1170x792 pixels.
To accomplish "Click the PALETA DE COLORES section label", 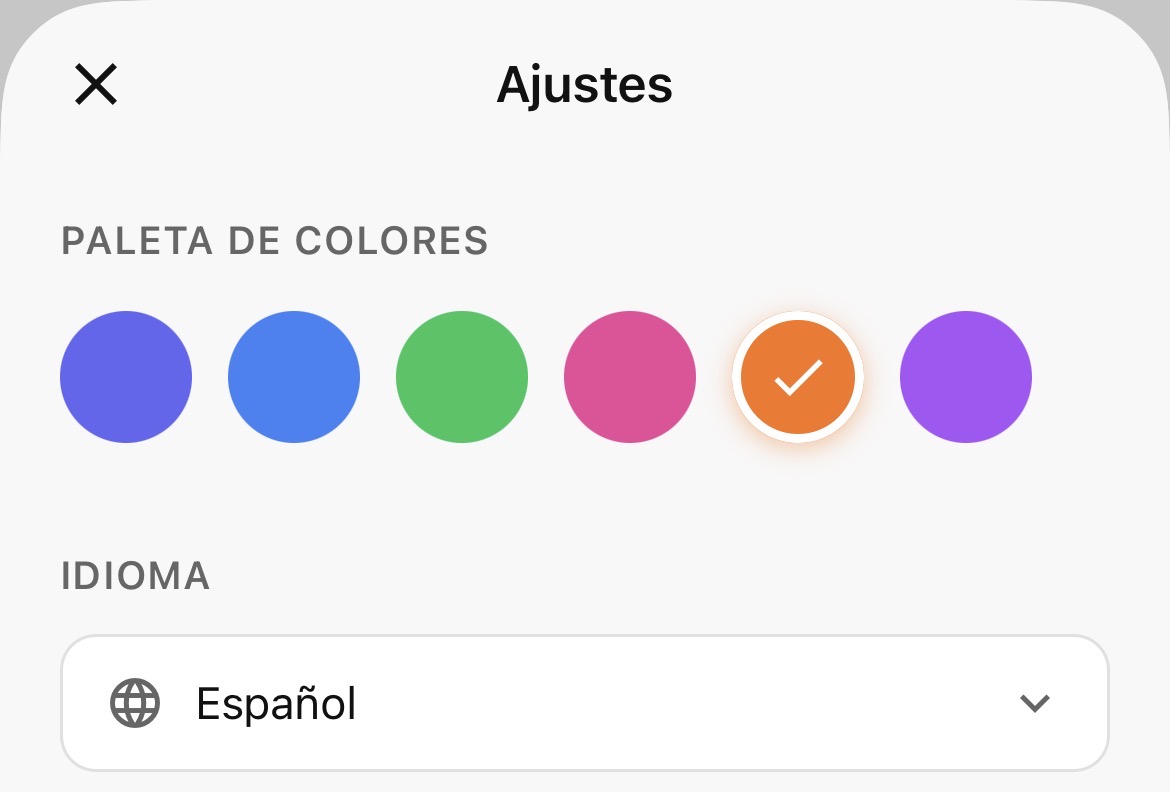I will pos(275,241).
